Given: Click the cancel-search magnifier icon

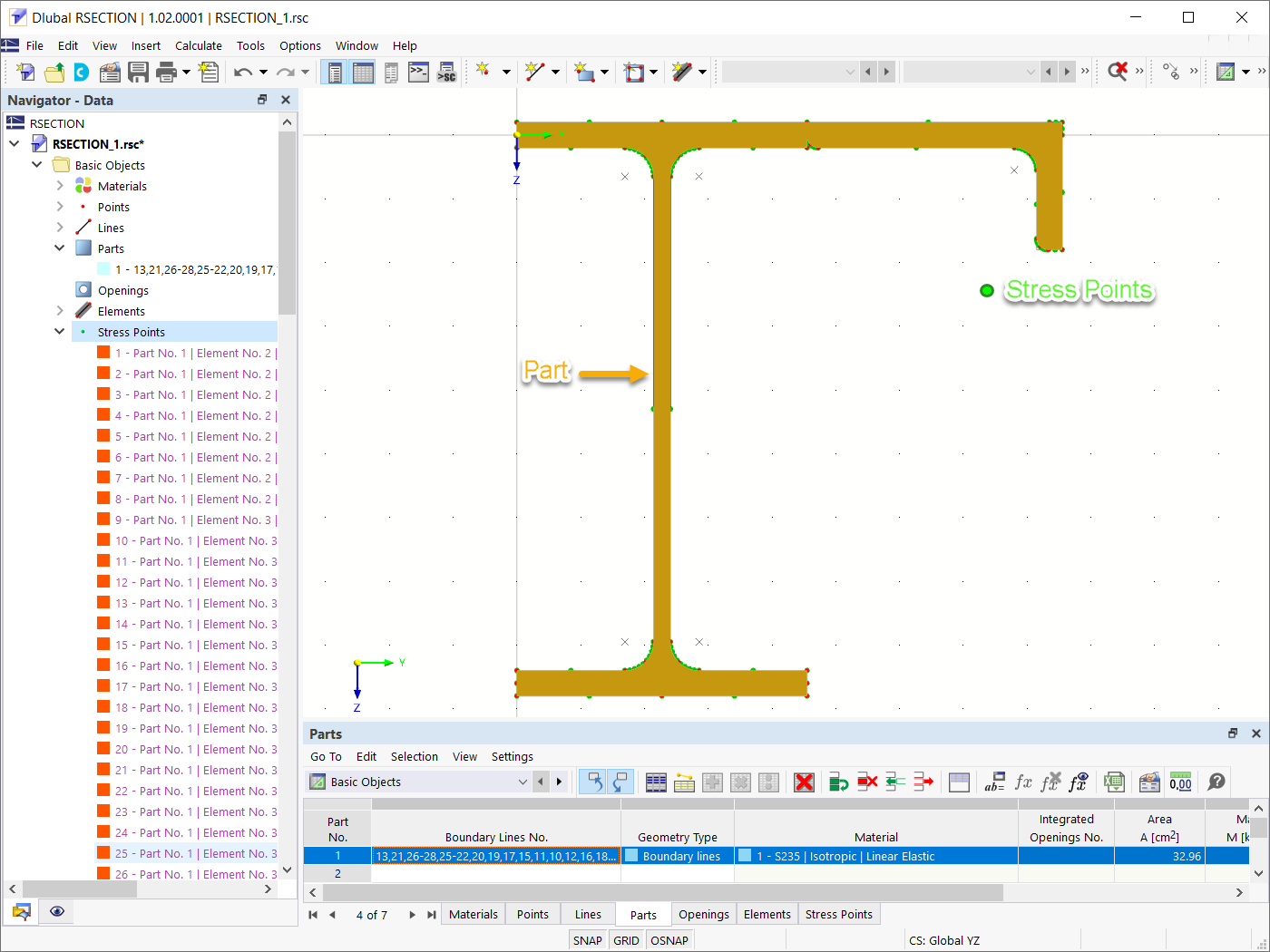Looking at the screenshot, I should click(x=1117, y=72).
